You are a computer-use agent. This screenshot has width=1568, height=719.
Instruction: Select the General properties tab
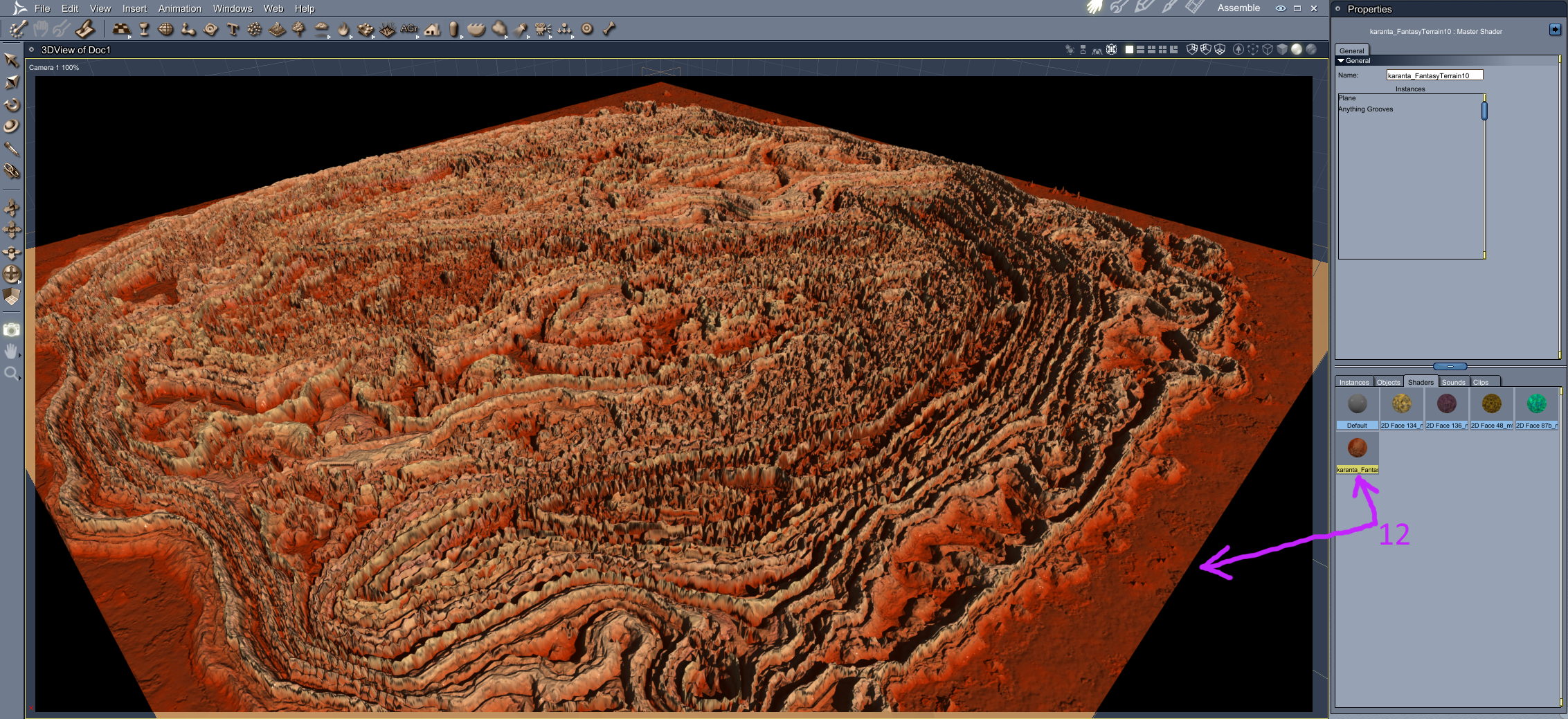click(x=1352, y=51)
